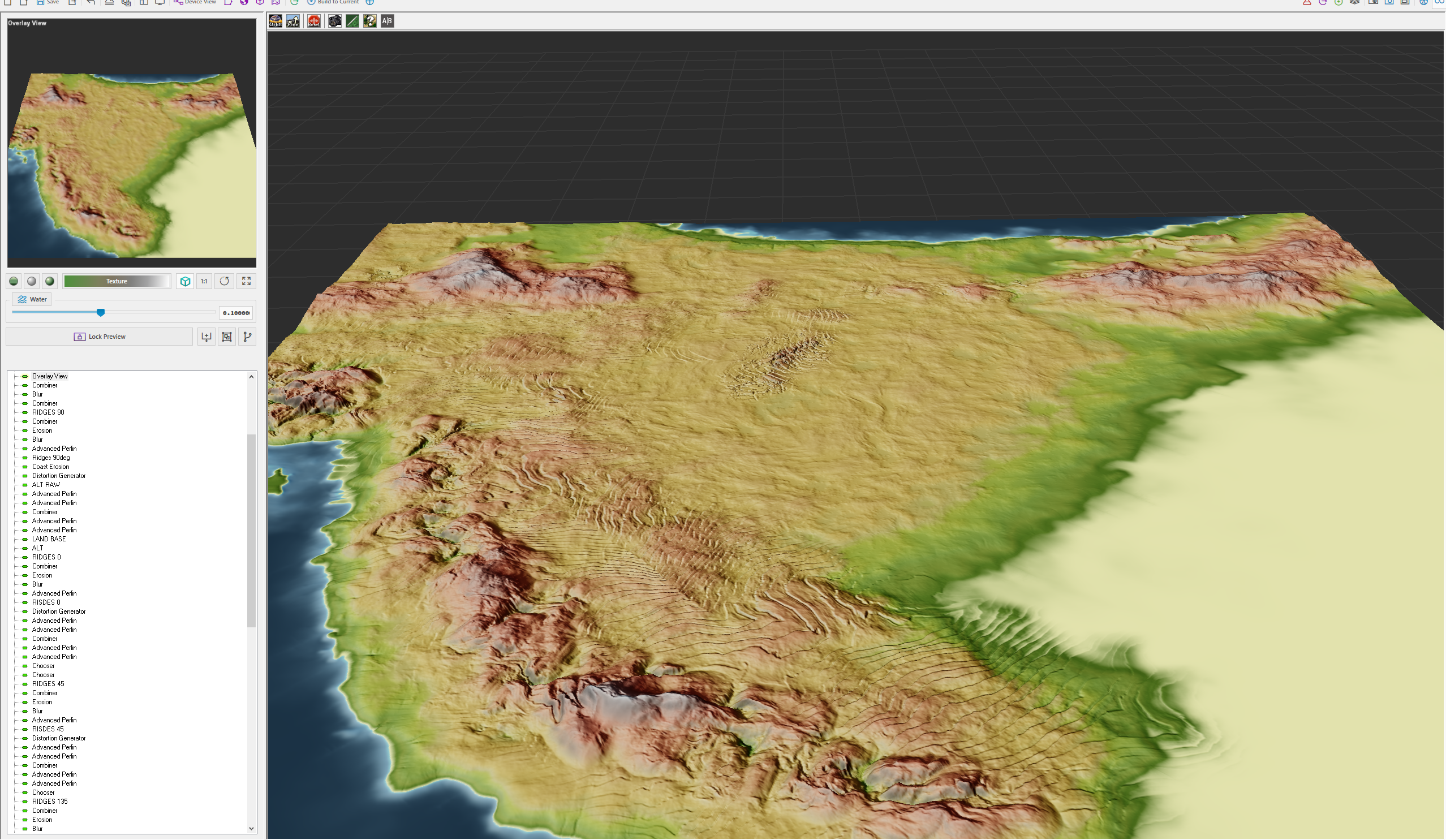
Task: Expand preview to fullscreen
Action: tap(246, 281)
